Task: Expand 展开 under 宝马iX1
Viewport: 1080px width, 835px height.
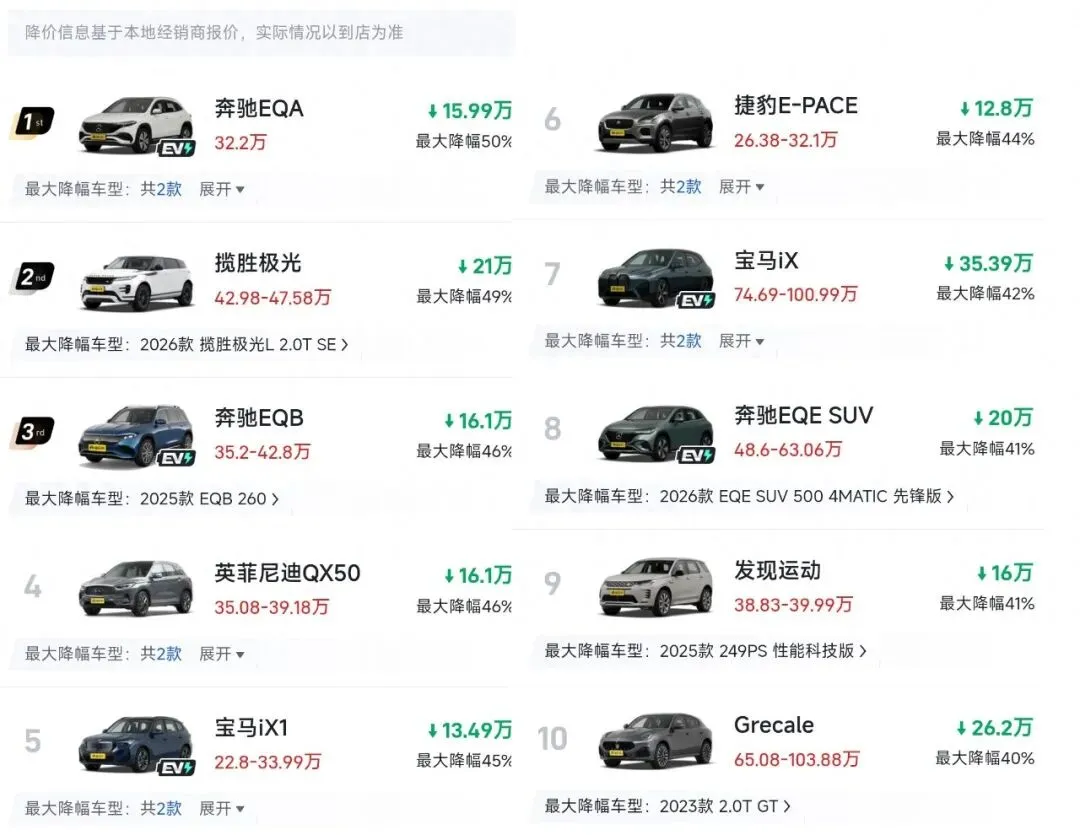Action: click(x=221, y=808)
